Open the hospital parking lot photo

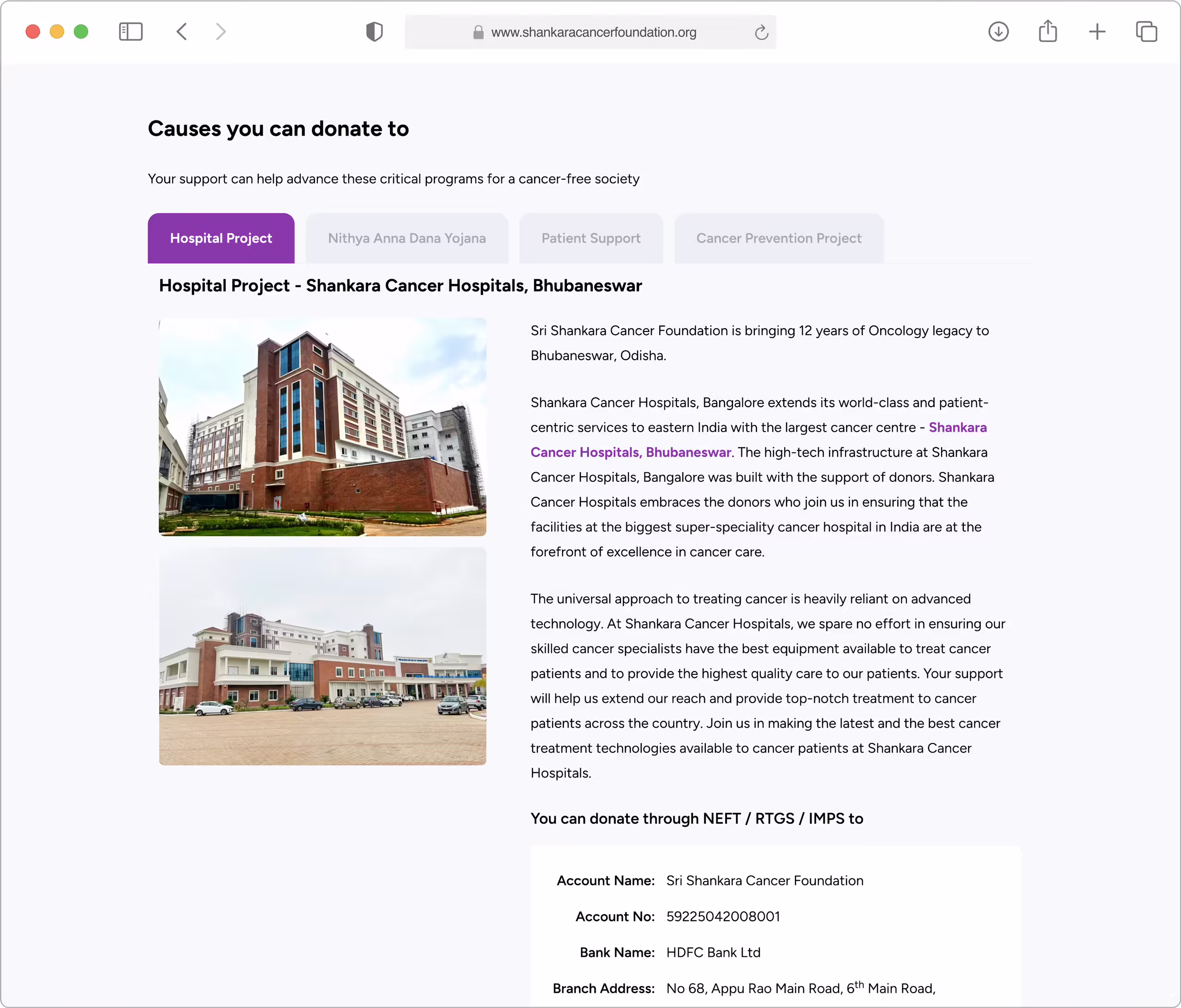pyautogui.click(x=322, y=657)
